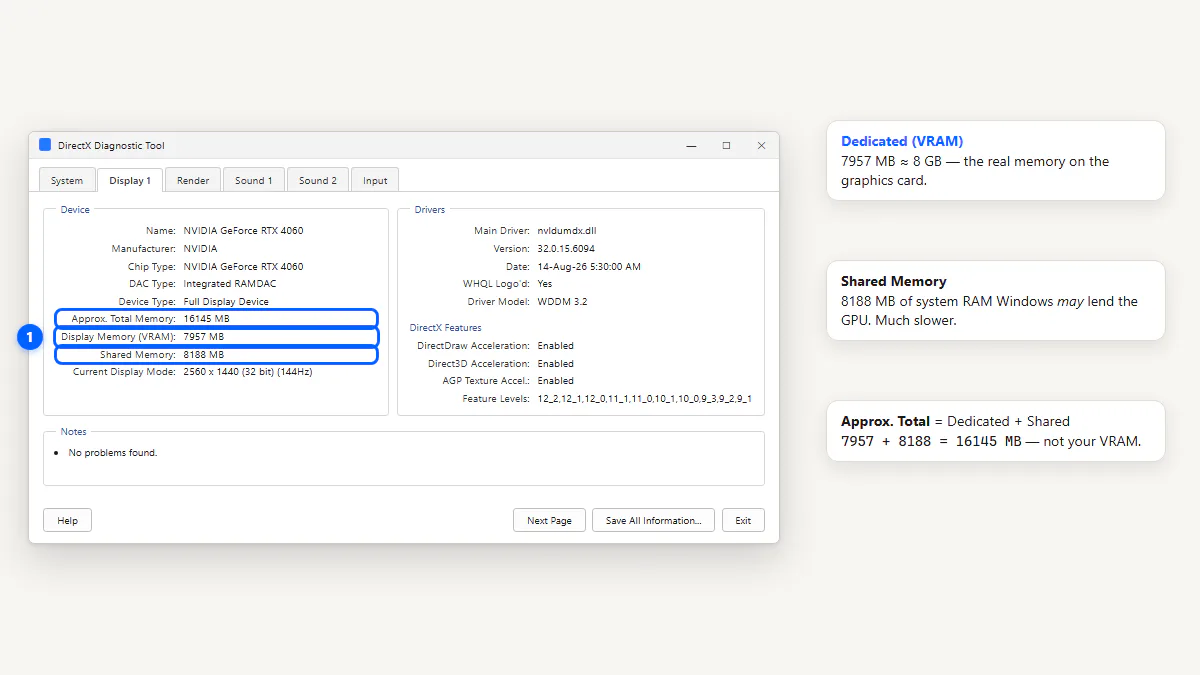Click the Exit button

pyautogui.click(x=743, y=520)
